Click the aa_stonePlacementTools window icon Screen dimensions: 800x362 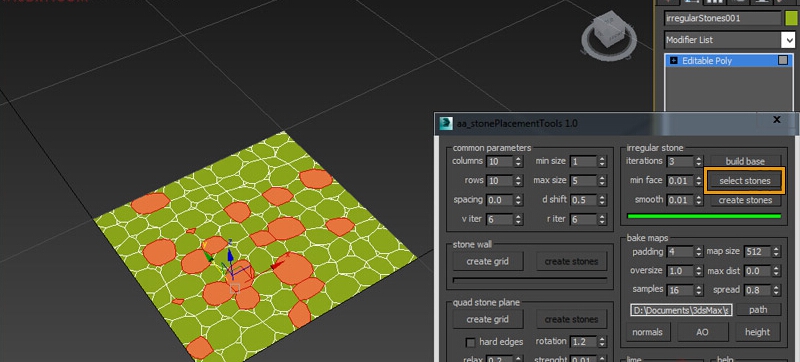446,123
